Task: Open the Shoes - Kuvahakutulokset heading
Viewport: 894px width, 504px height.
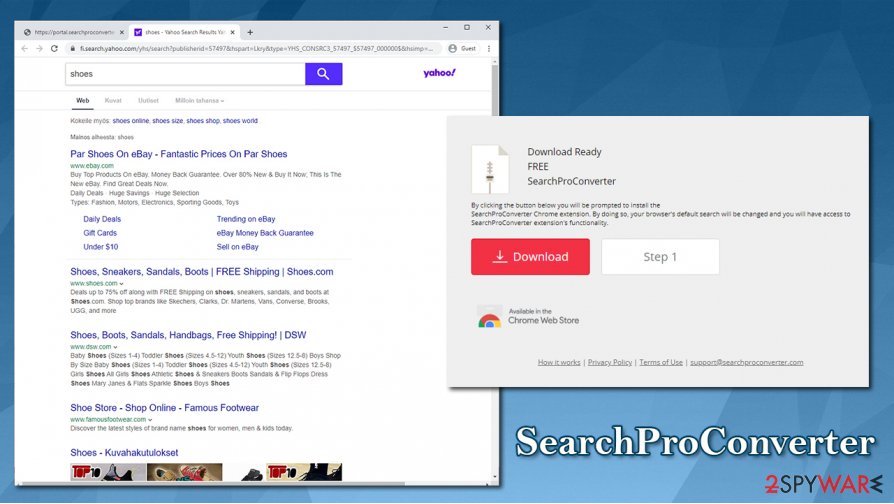Action: pyautogui.click(x=124, y=453)
